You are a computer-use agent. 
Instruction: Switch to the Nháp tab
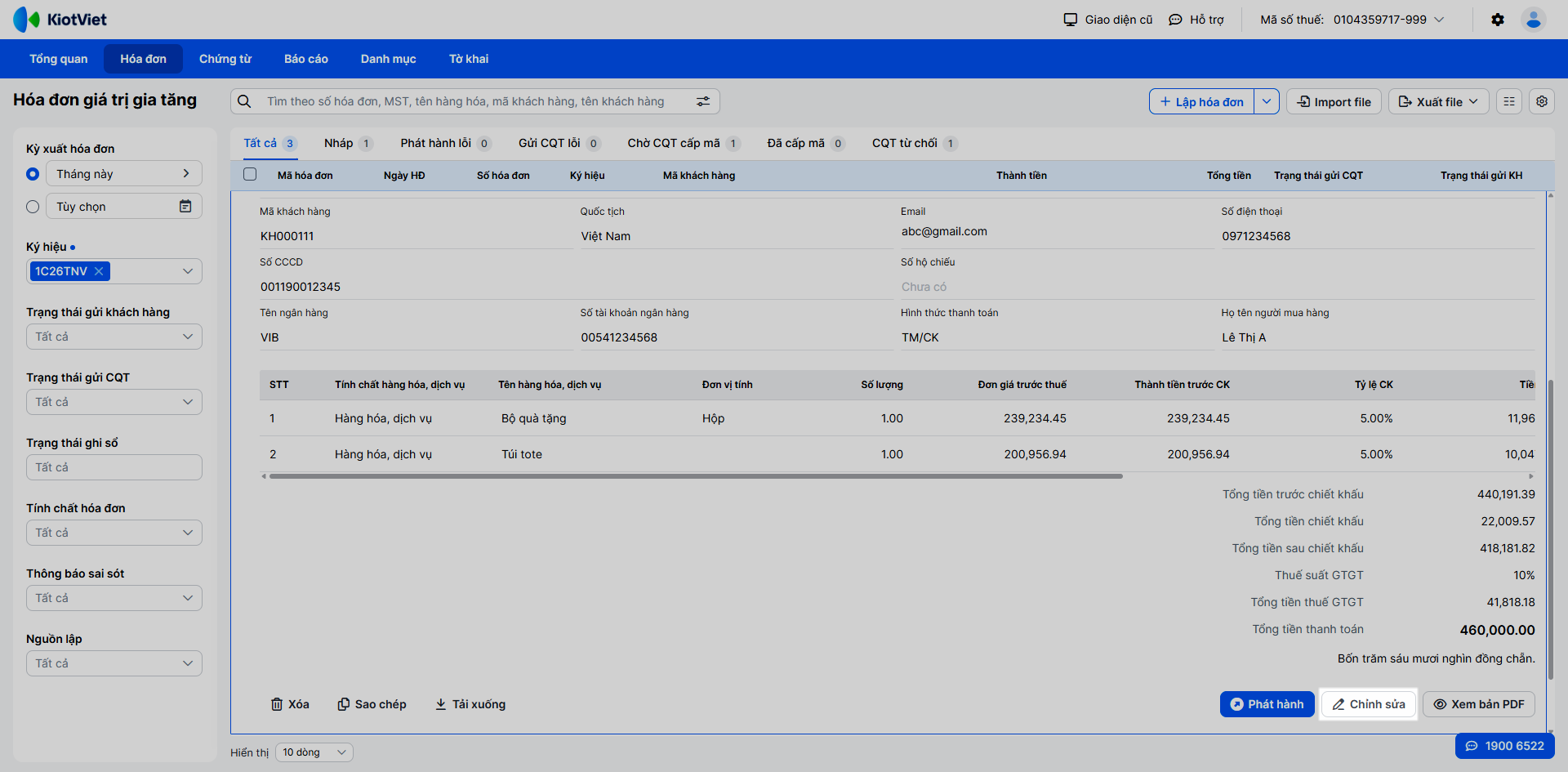348,143
